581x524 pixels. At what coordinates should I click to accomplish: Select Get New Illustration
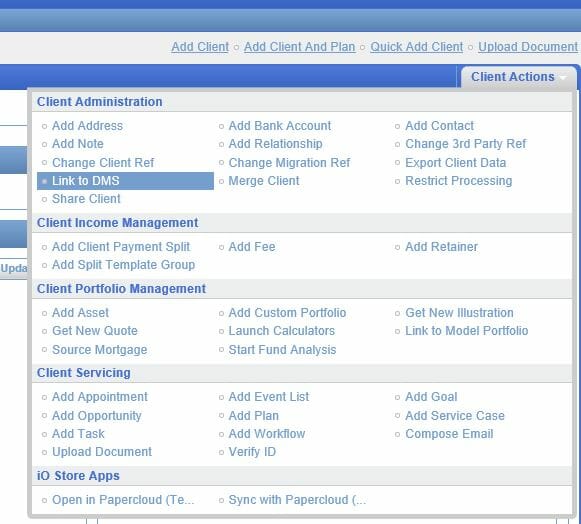coord(459,313)
